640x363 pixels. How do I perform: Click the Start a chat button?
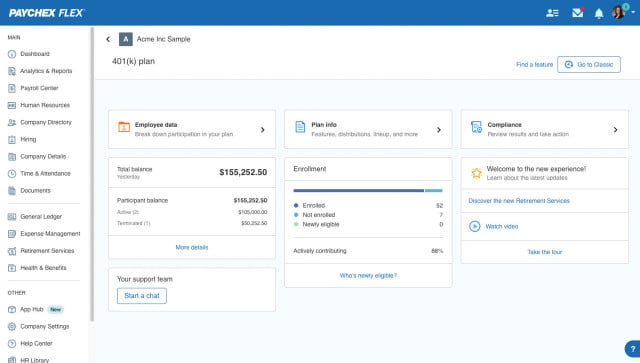142,296
